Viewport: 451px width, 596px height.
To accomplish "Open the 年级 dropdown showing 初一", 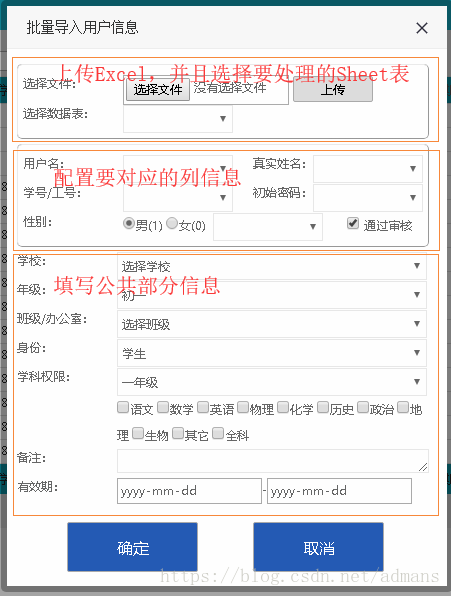I will pyautogui.click(x=272, y=295).
